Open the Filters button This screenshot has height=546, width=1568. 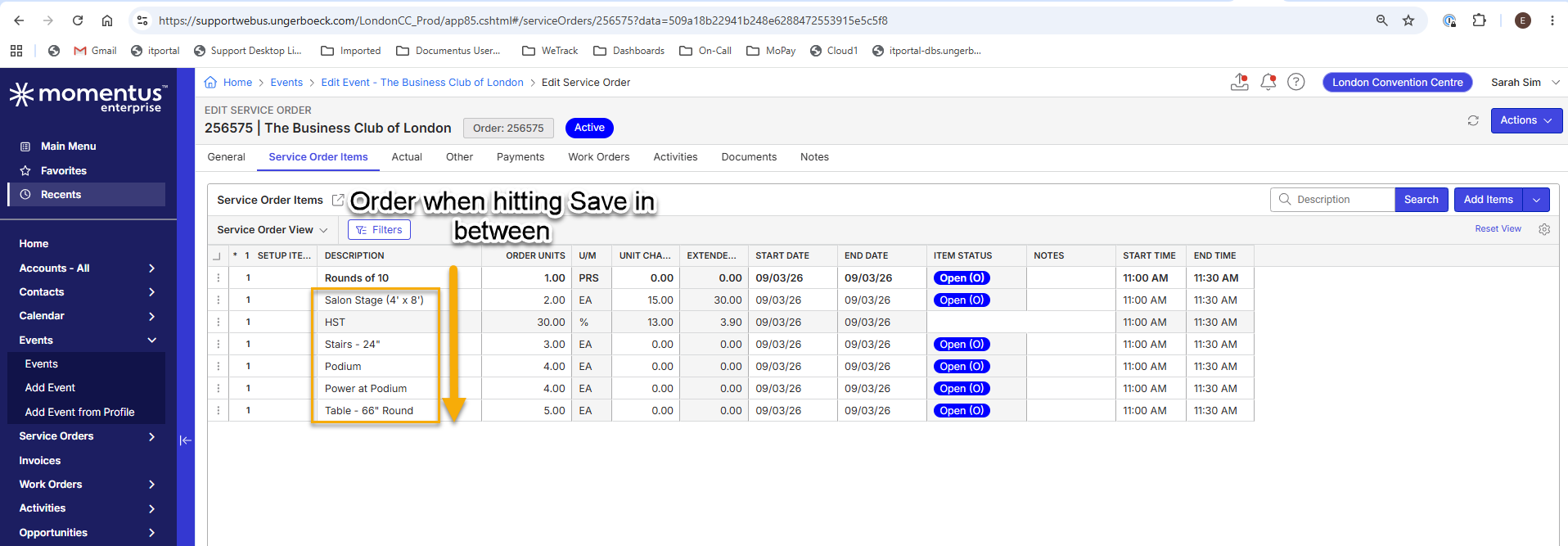click(x=379, y=230)
